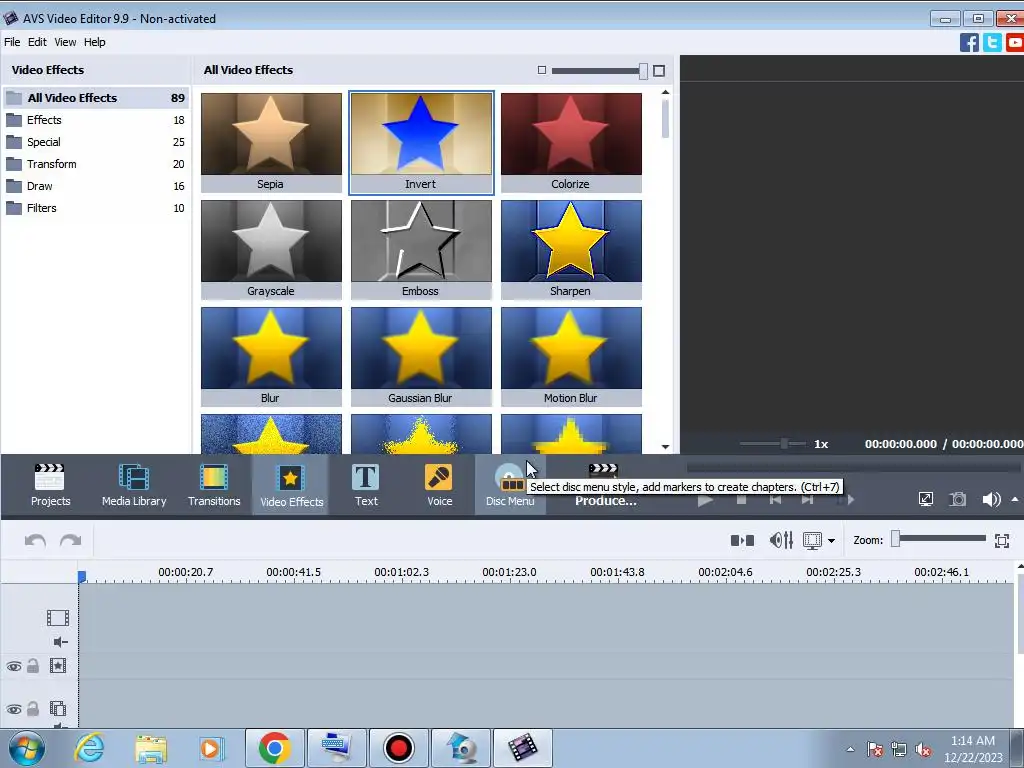This screenshot has width=1024, height=768.
Task: Select the Invert effect thumbnail
Action: 421,142
